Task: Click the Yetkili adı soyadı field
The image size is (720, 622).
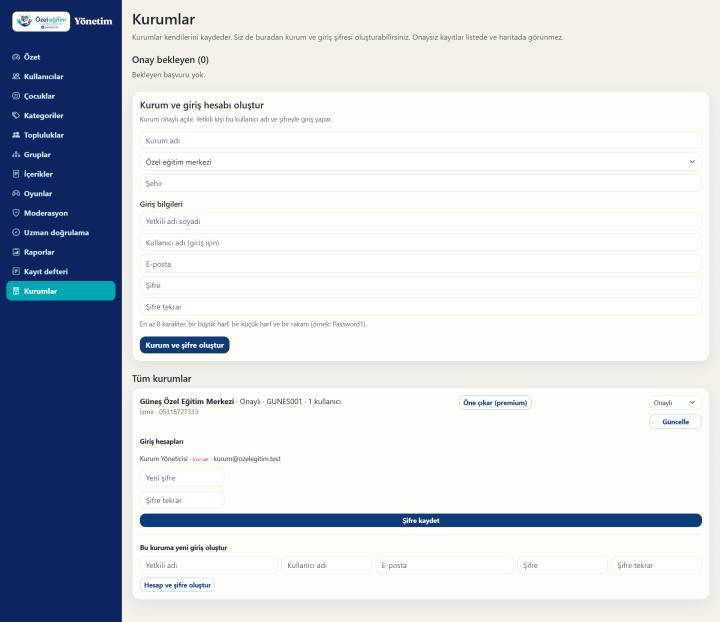Action: pos(421,221)
